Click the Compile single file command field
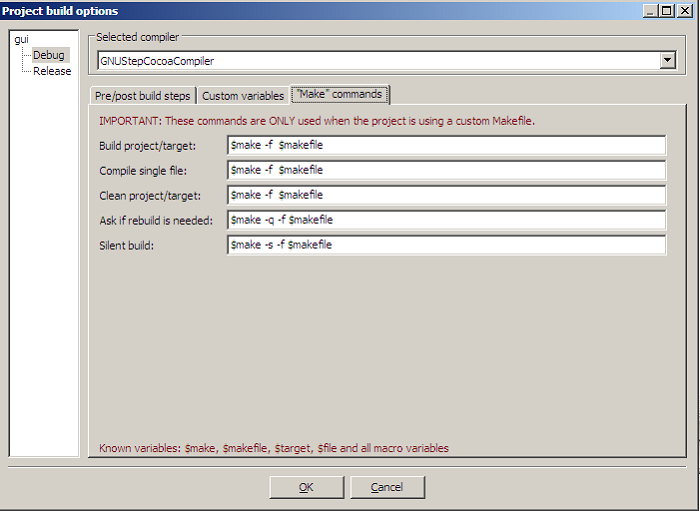The width and height of the screenshot is (700, 511). (446, 170)
